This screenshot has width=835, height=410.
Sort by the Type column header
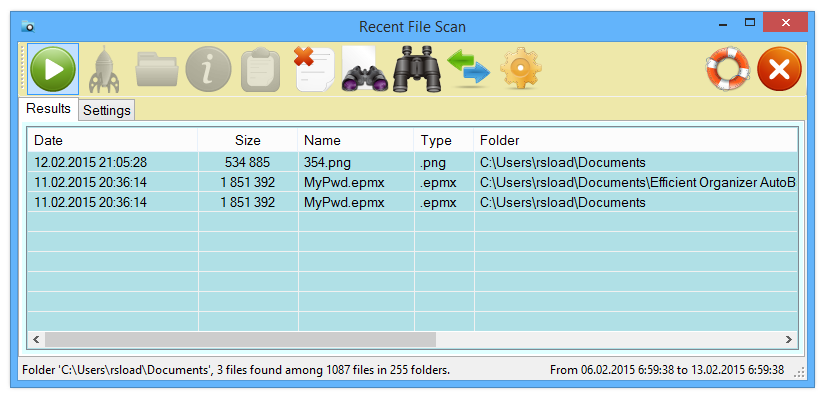(x=444, y=141)
